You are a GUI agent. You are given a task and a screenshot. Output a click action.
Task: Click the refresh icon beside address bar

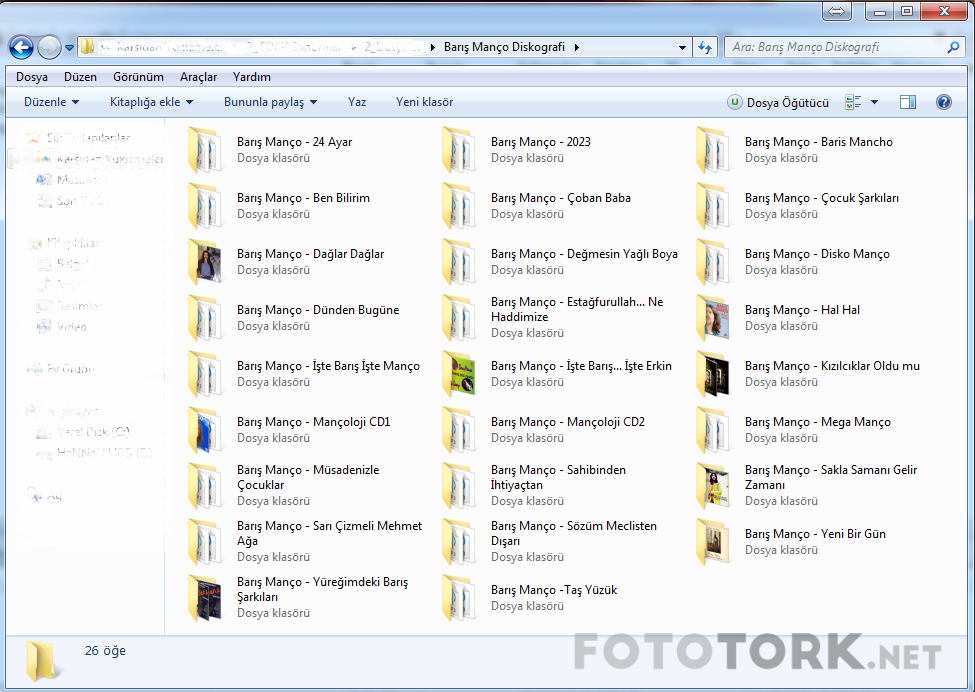coord(705,47)
